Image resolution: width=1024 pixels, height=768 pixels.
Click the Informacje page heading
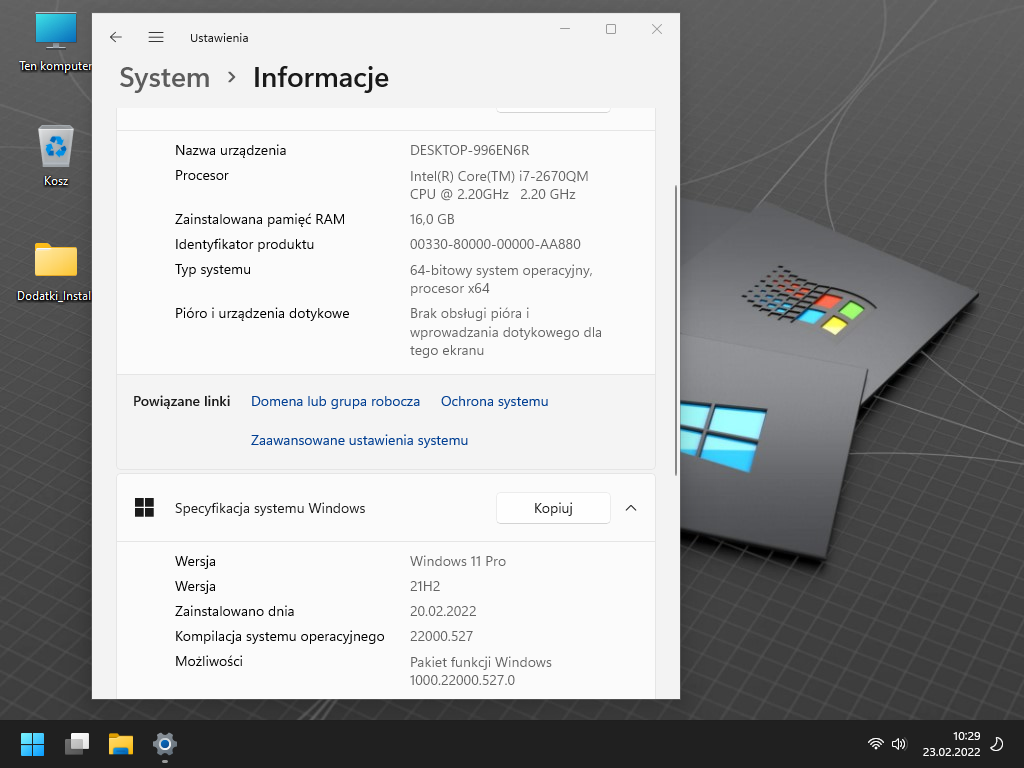321,78
